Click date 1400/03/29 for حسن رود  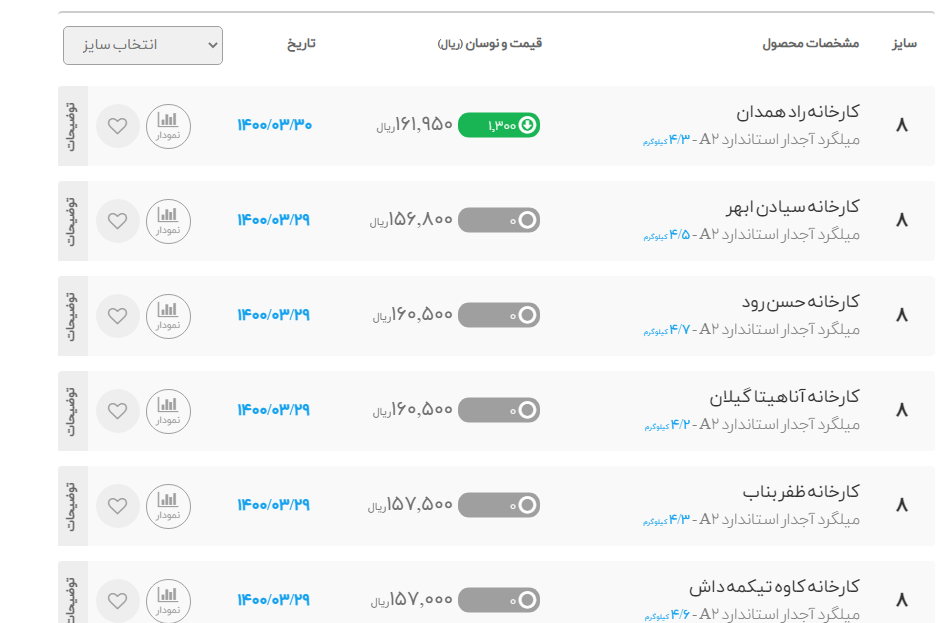coord(274,315)
